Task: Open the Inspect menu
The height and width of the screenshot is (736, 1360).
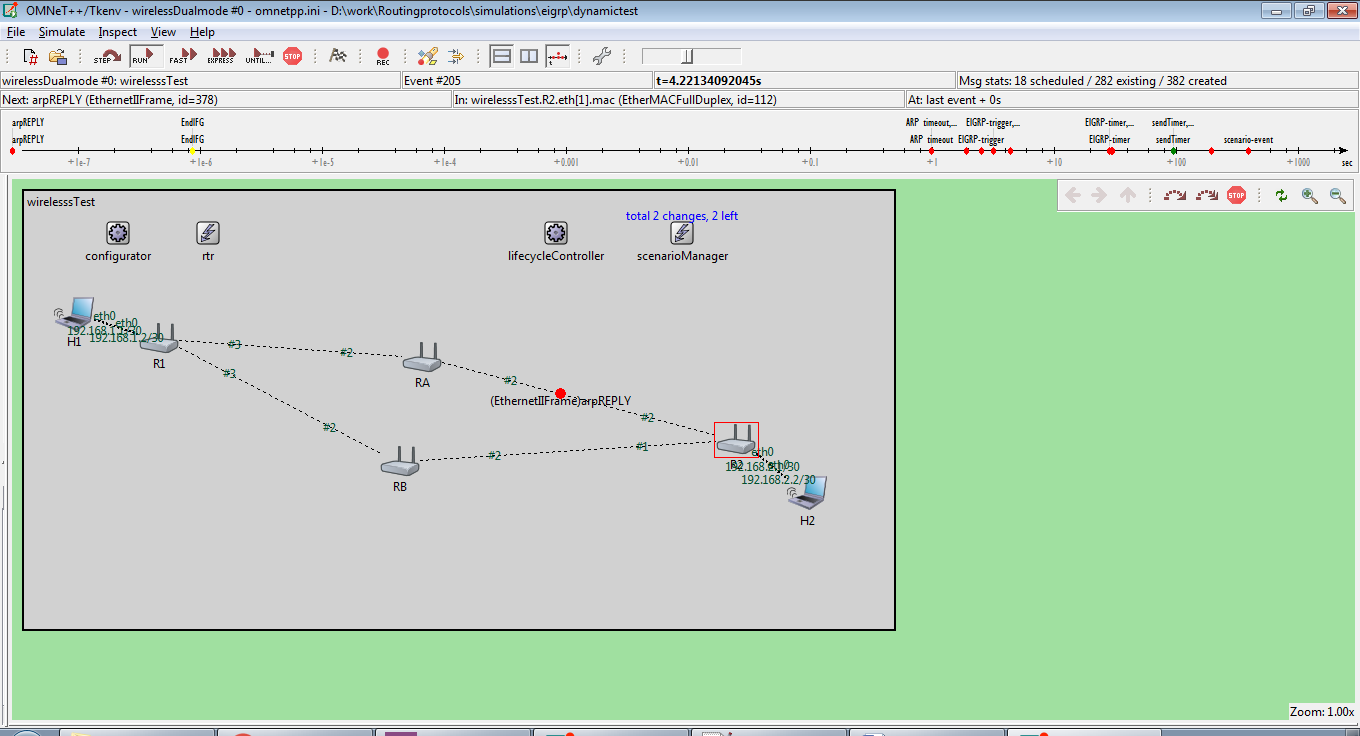Action: (x=118, y=32)
